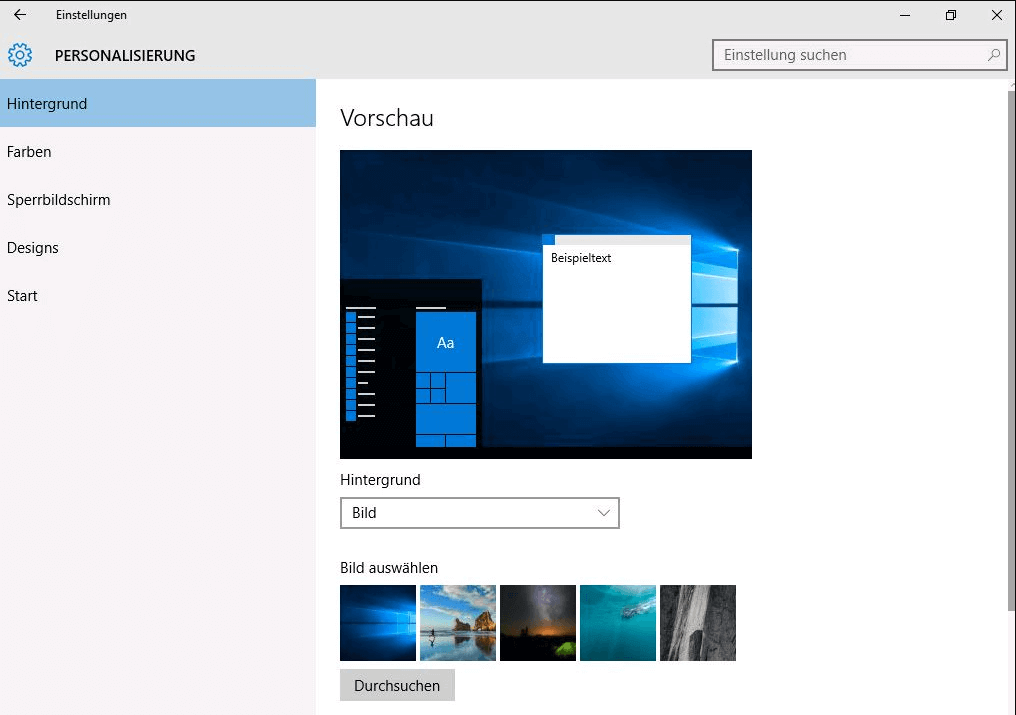Select the underwater swimmer wallpaper
The height and width of the screenshot is (715, 1016).
(x=618, y=623)
